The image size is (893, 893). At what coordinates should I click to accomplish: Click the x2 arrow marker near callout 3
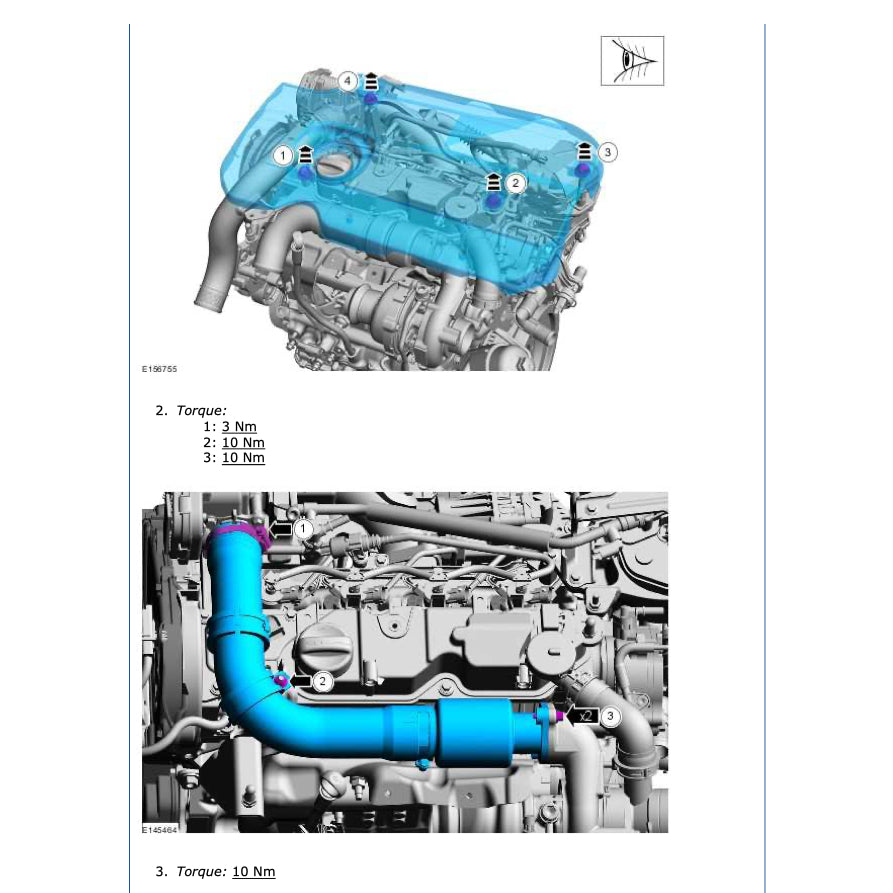pyautogui.click(x=582, y=716)
